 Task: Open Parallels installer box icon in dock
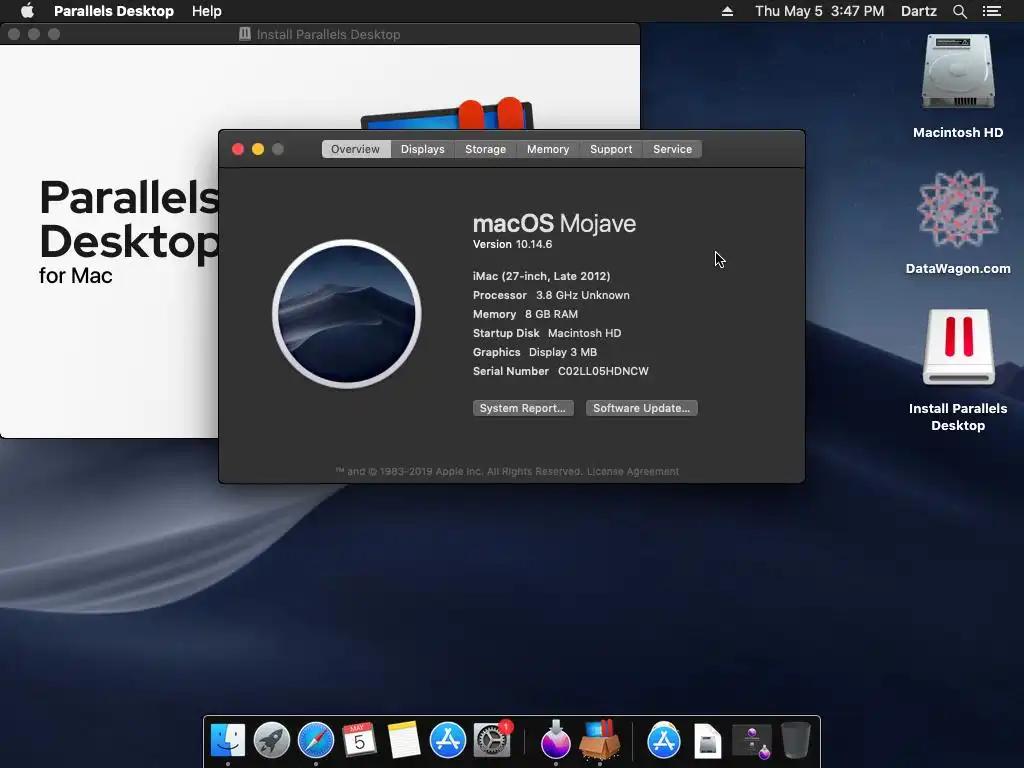pyautogui.click(x=600, y=741)
